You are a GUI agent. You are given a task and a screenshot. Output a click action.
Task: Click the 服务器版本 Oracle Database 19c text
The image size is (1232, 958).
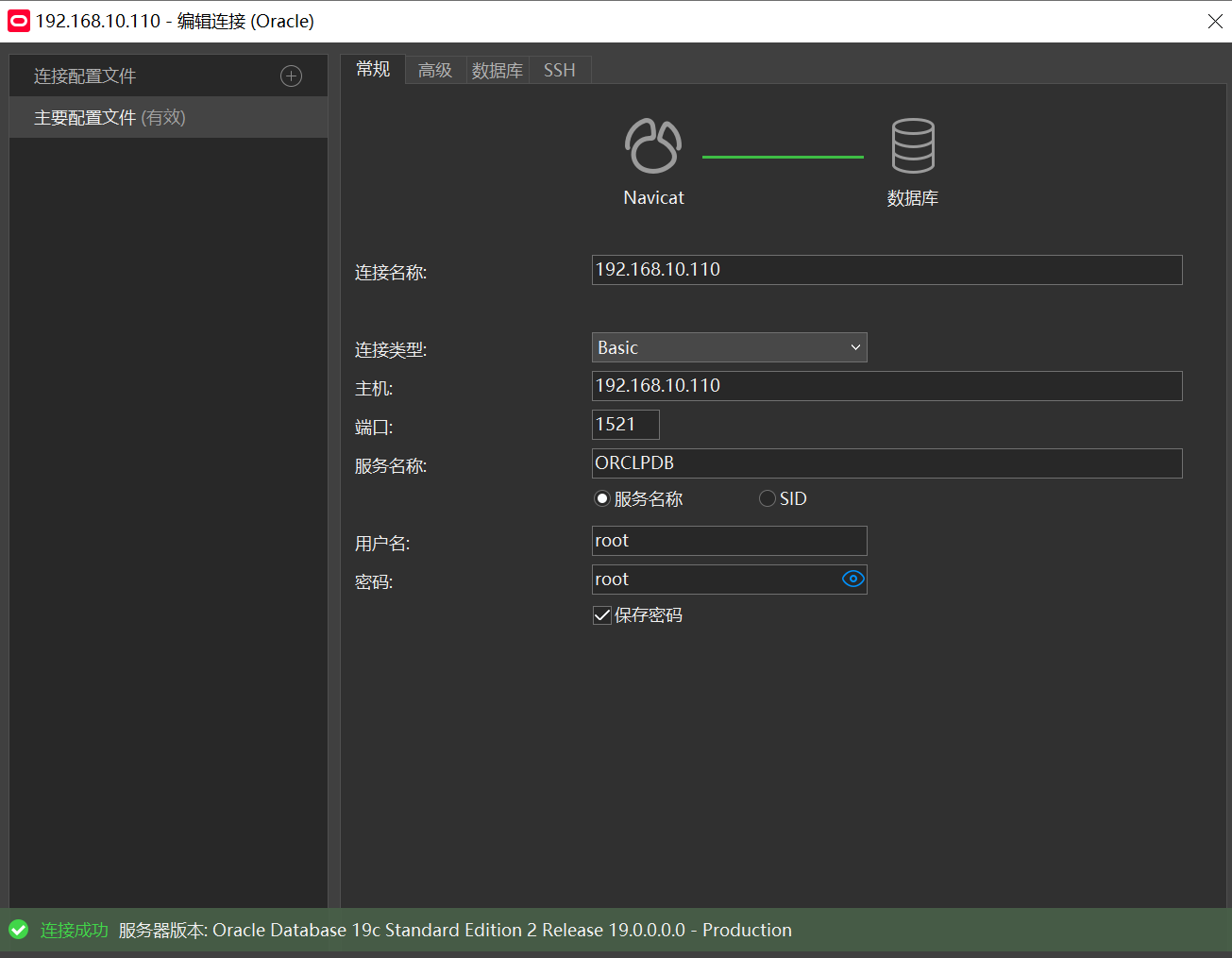click(455, 931)
